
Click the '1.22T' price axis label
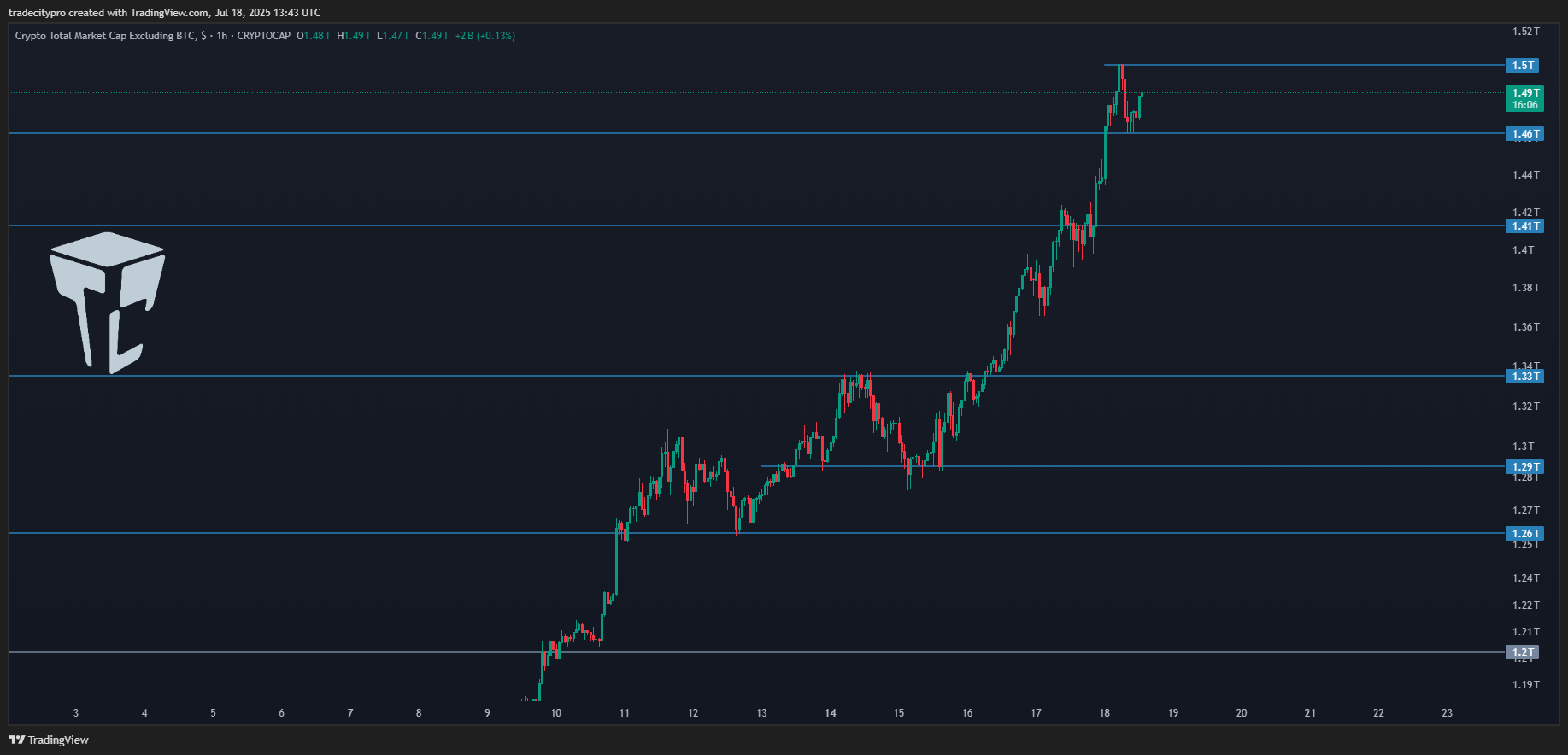[1526, 606]
